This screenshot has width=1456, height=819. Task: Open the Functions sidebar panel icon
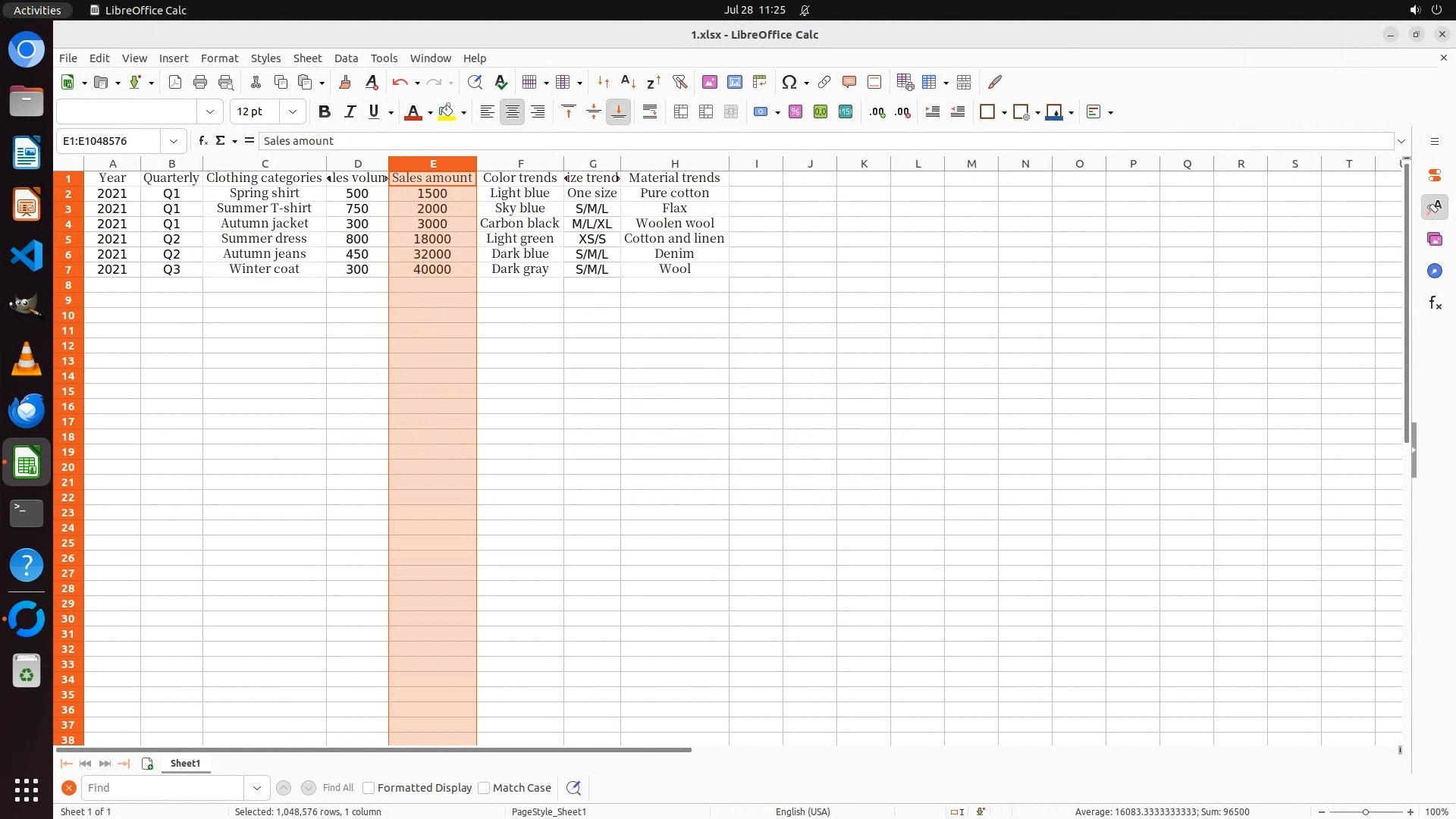1434,303
